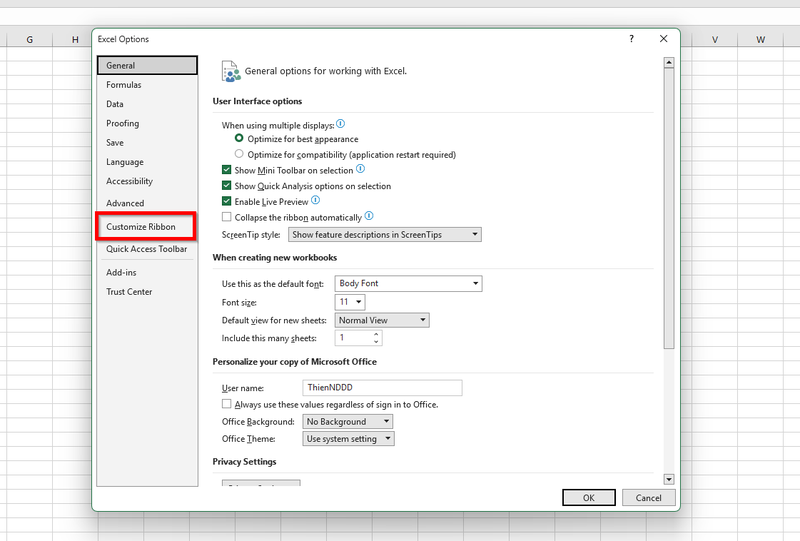
Task: Select column V header in Excel
Action: point(715,39)
